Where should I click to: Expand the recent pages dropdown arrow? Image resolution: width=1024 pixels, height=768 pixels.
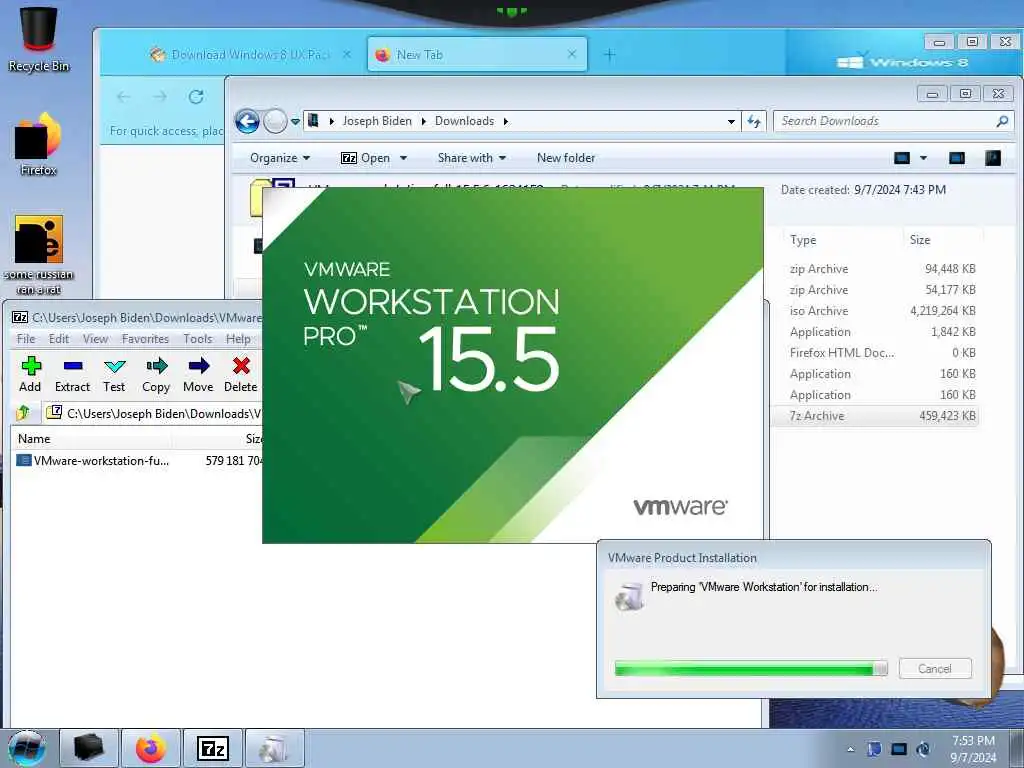[295, 121]
